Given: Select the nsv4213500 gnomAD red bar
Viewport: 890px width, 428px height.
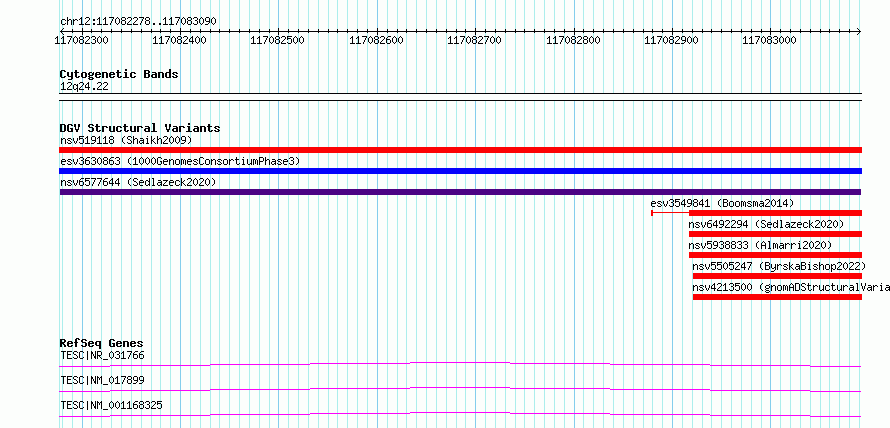Looking at the screenshot, I should point(777,297).
